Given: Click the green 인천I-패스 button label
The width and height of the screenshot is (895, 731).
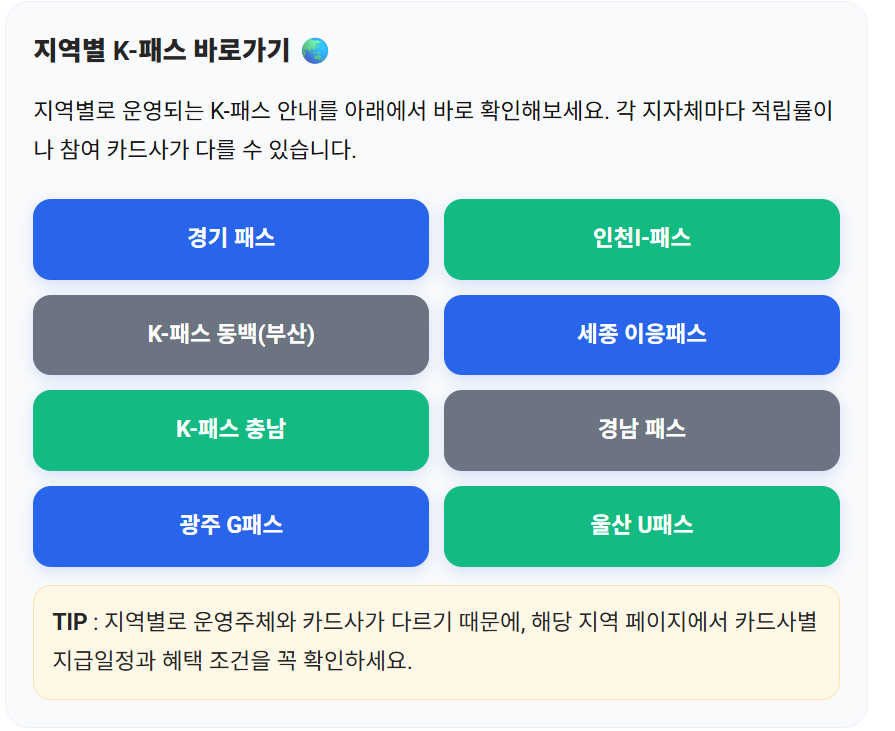Looking at the screenshot, I should [643, 240].
